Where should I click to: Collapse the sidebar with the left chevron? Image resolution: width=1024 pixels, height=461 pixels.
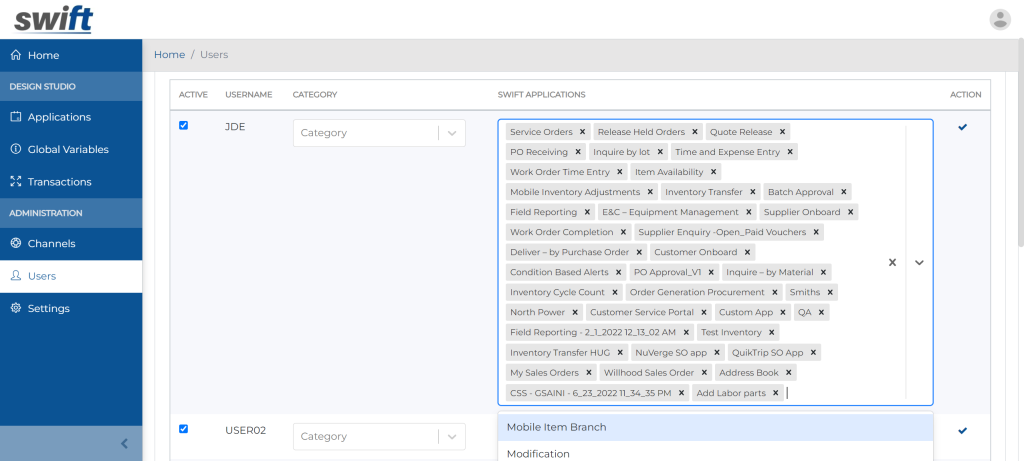tap(124, 443)
